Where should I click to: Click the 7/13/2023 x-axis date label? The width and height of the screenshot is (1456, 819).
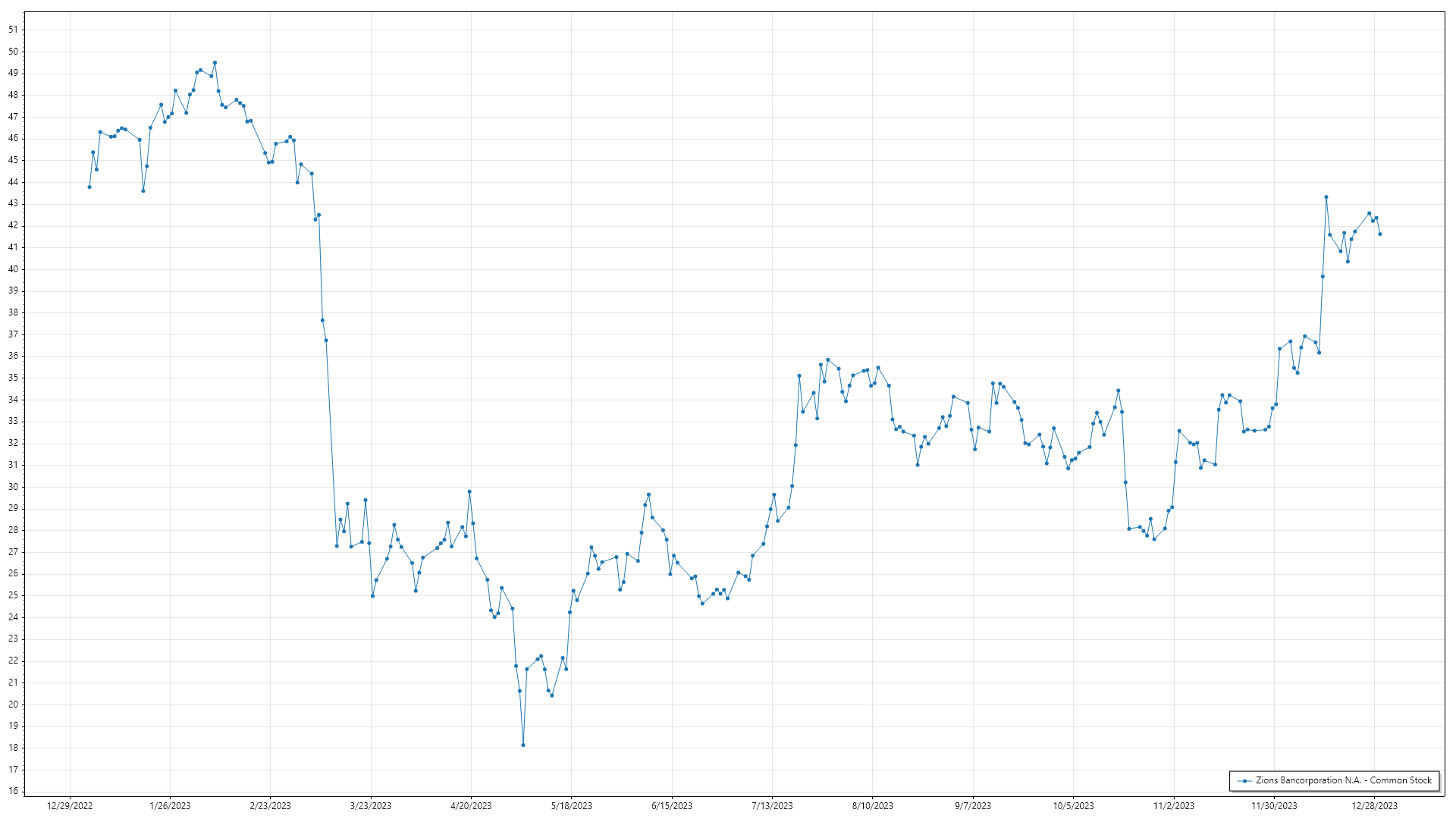(772, 806)
